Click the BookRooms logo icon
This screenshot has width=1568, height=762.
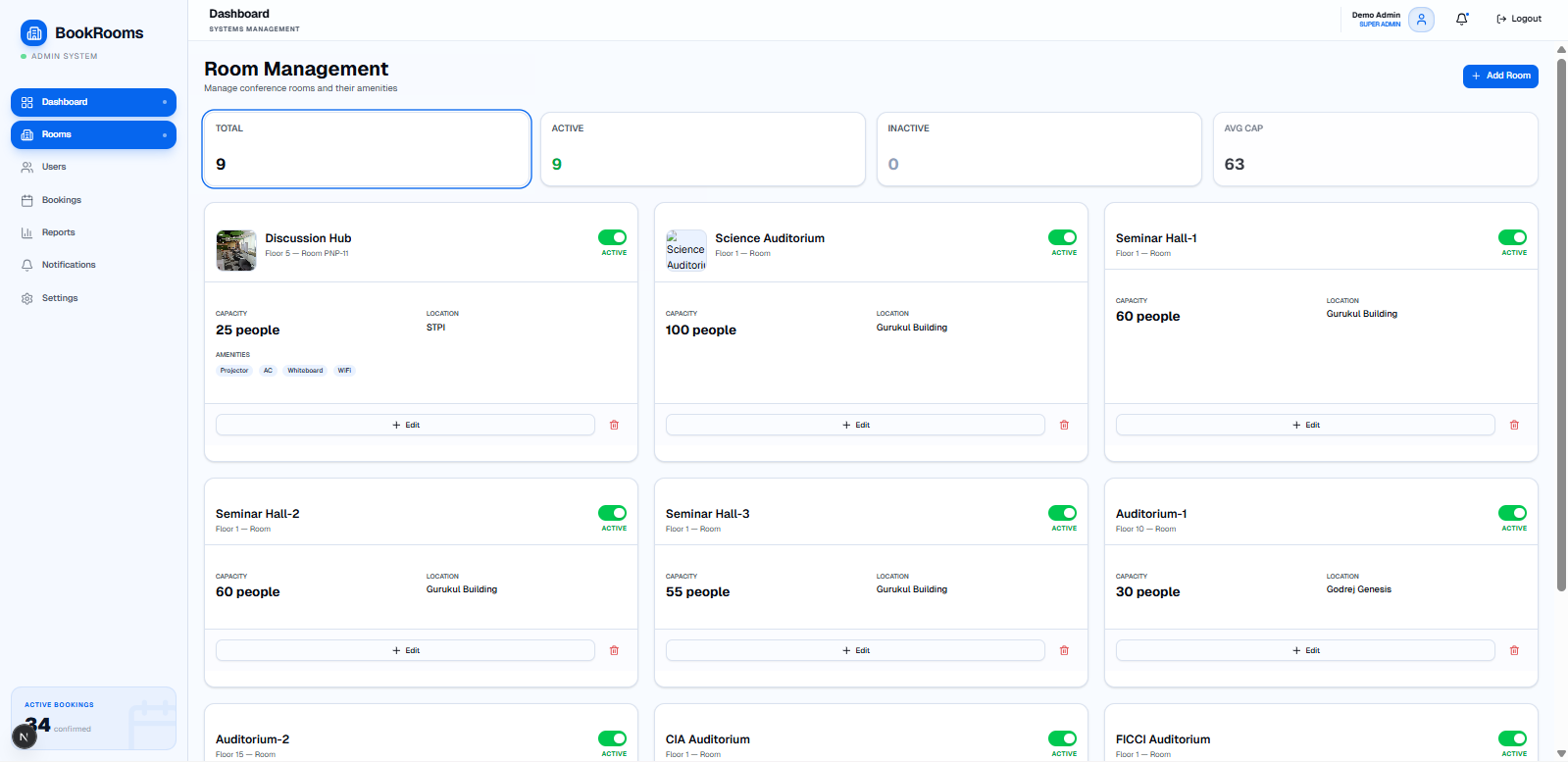33,33
